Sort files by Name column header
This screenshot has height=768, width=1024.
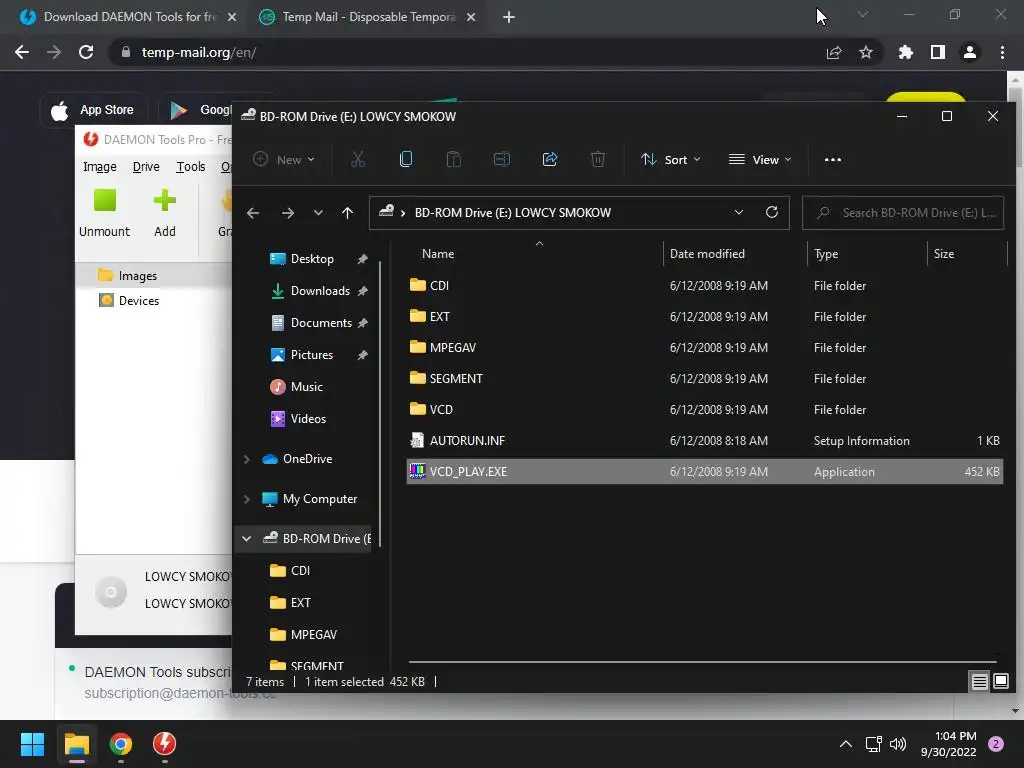pyautogui.click(x=536, y=254)
